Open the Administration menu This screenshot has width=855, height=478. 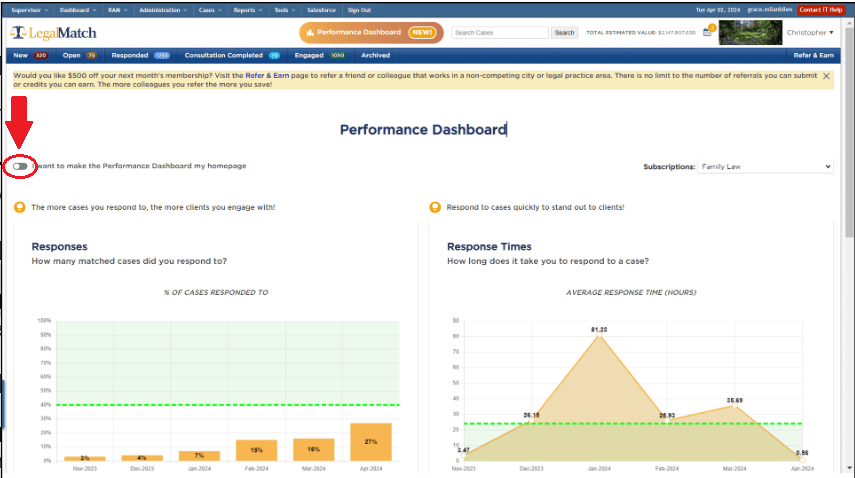[161, 9]
